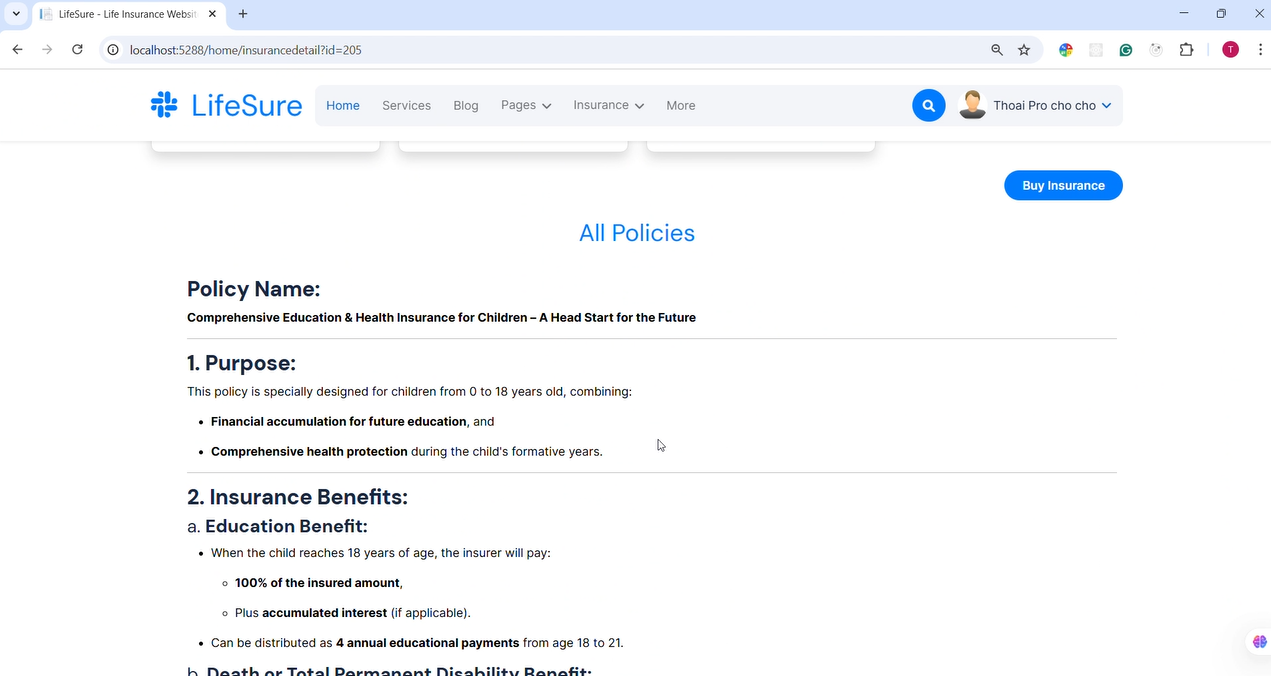Open the Services nav item

(406, 105)
